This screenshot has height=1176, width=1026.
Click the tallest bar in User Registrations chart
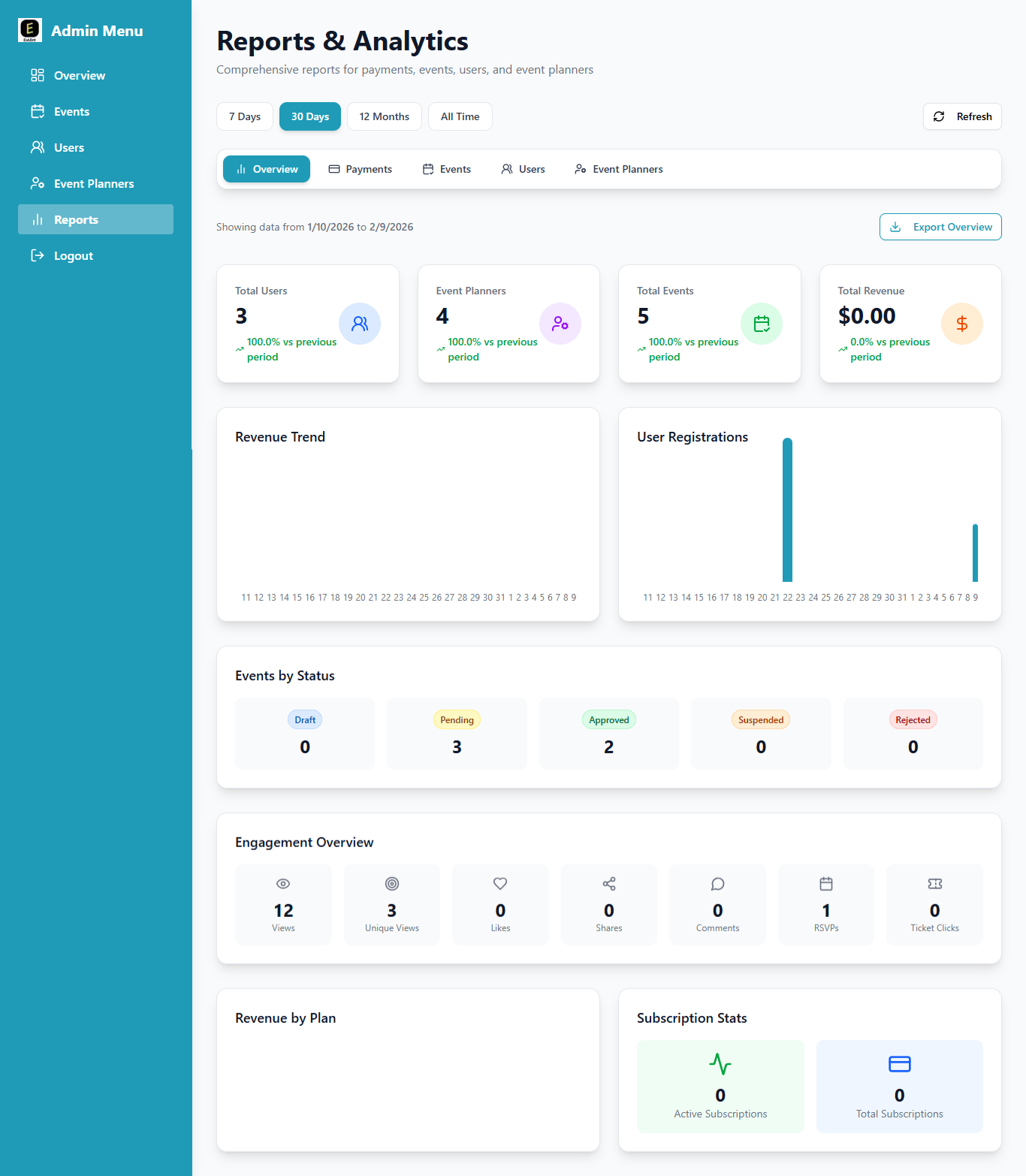(x=787, y=511)
